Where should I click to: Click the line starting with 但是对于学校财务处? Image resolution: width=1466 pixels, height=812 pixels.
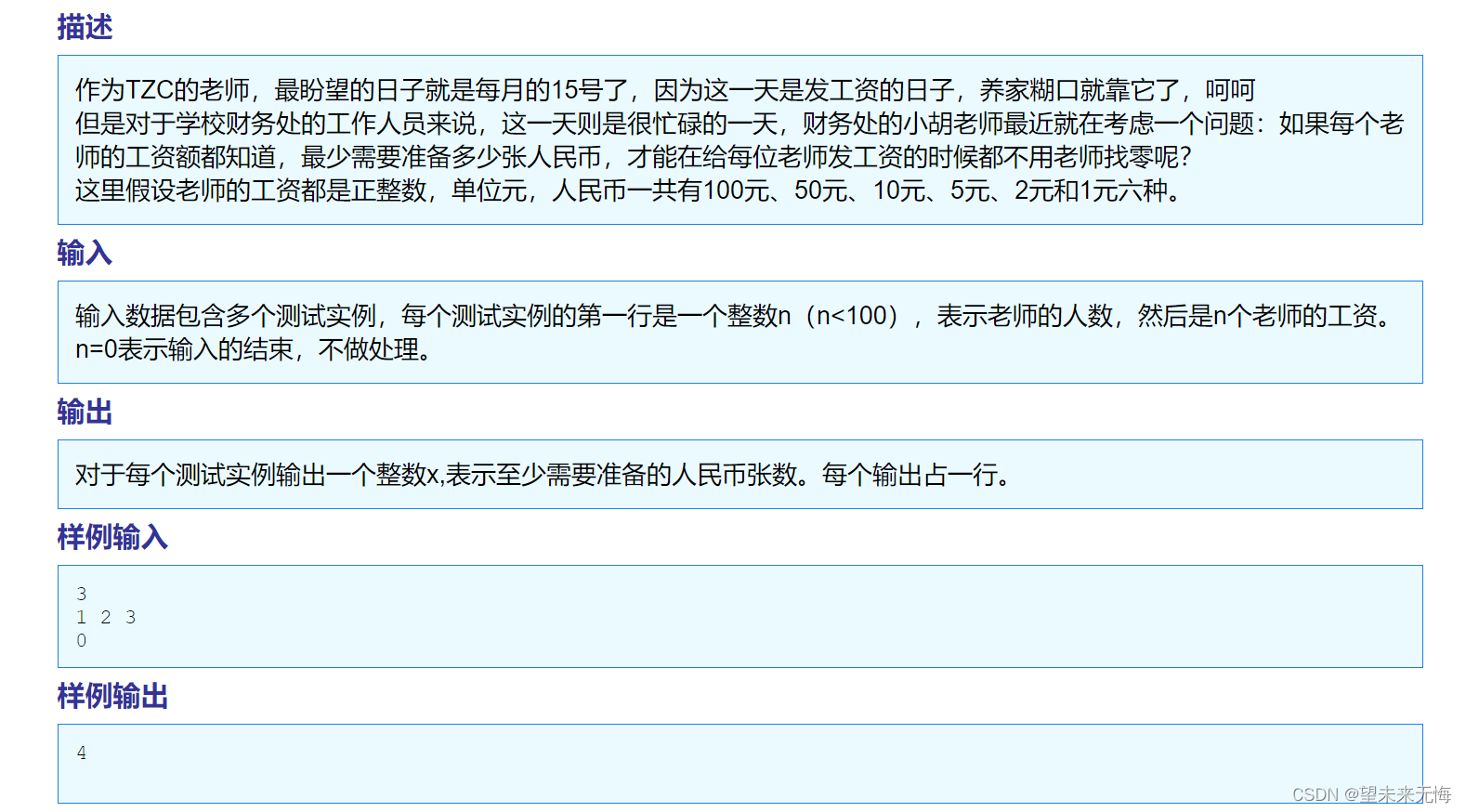(x=740, y=124)
